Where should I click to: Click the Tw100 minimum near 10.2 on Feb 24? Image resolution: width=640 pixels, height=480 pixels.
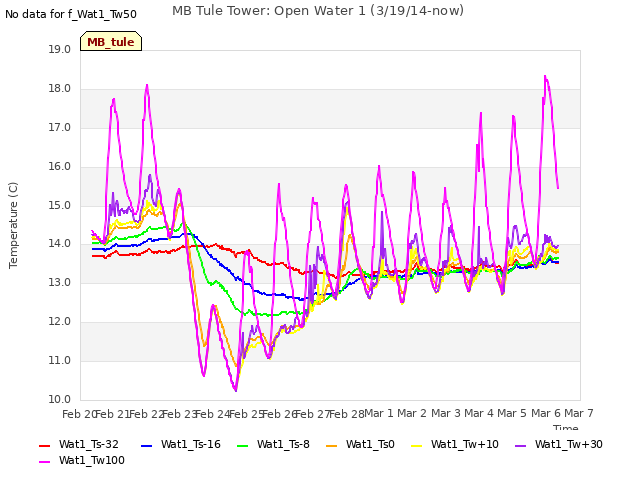236,391
